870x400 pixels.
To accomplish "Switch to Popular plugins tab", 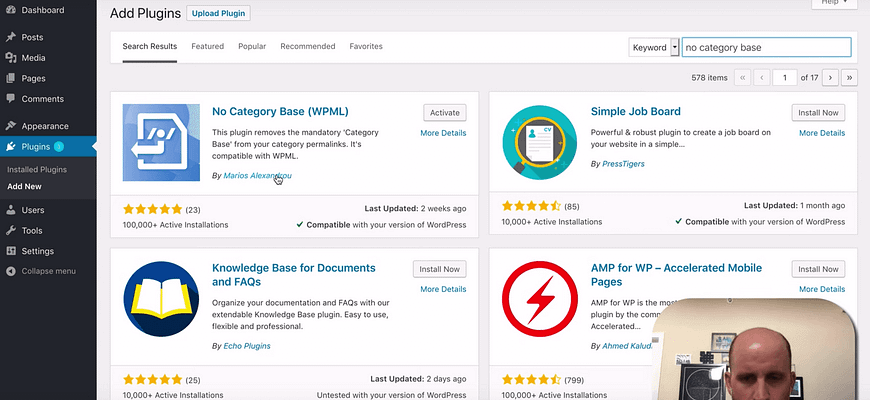I will coord(252,47).
